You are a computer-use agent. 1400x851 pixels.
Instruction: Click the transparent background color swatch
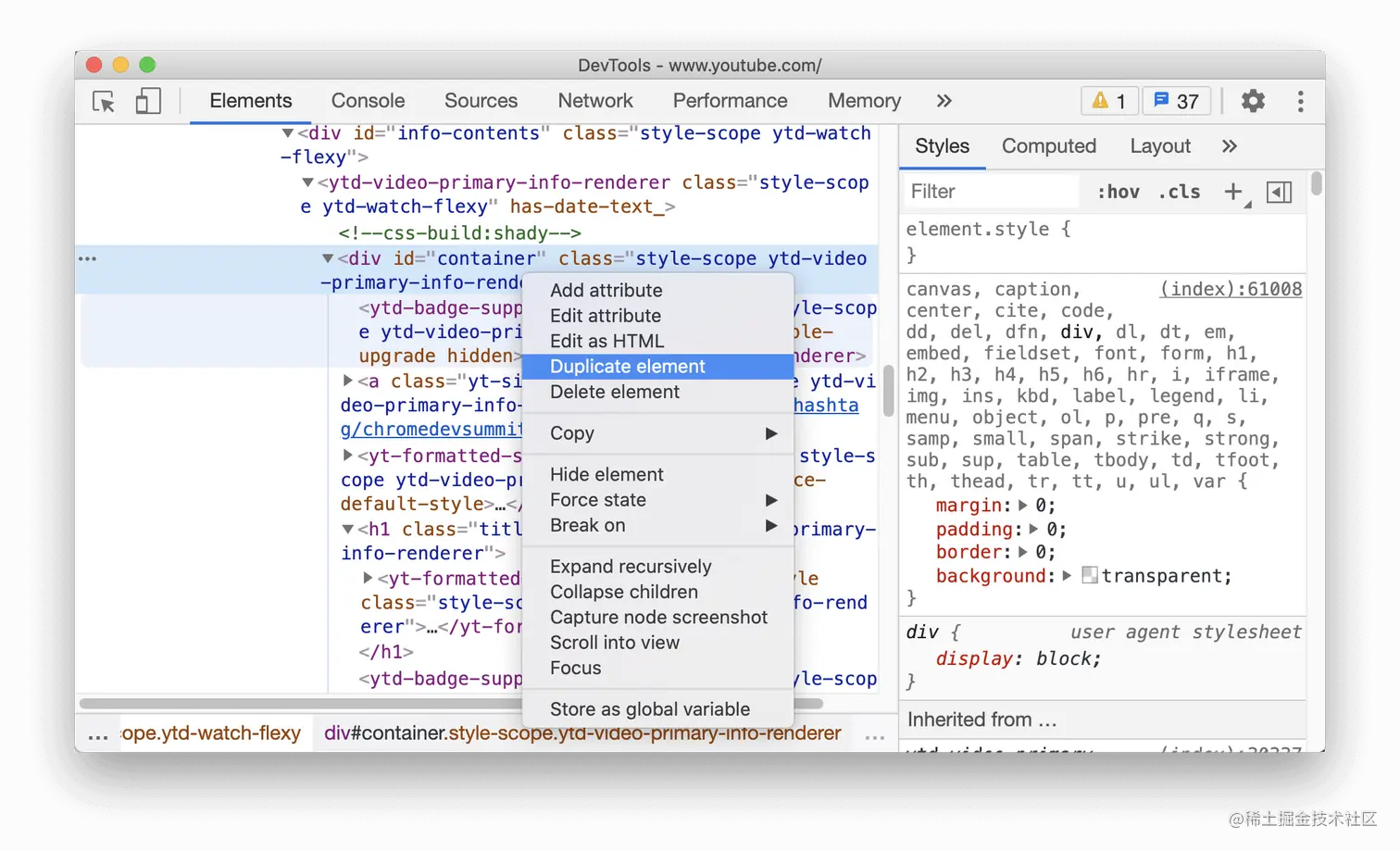(1090, 576)
